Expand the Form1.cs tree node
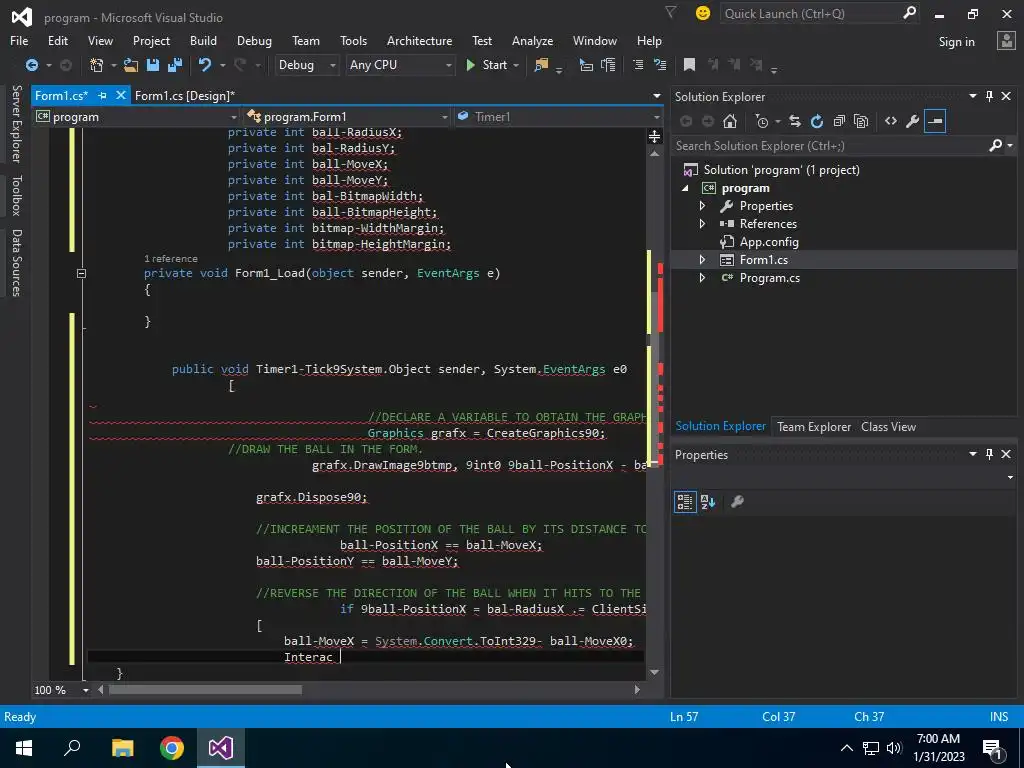Viewport: 1024px width, 768px height. pyautogui.click(x=702, y=259)
